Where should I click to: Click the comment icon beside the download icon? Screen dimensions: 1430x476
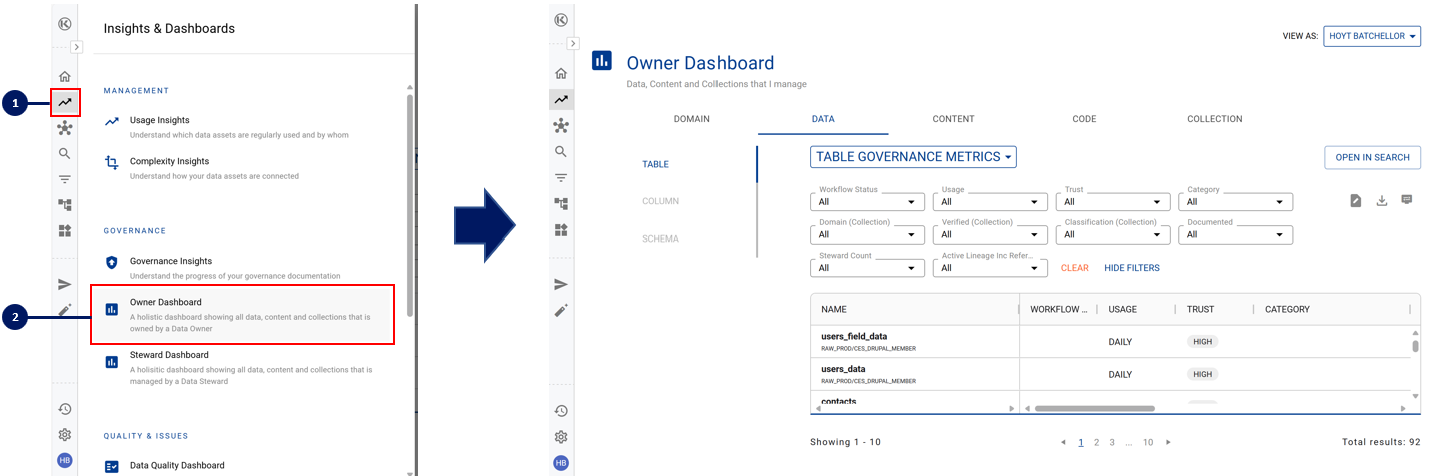(1406, 200)
